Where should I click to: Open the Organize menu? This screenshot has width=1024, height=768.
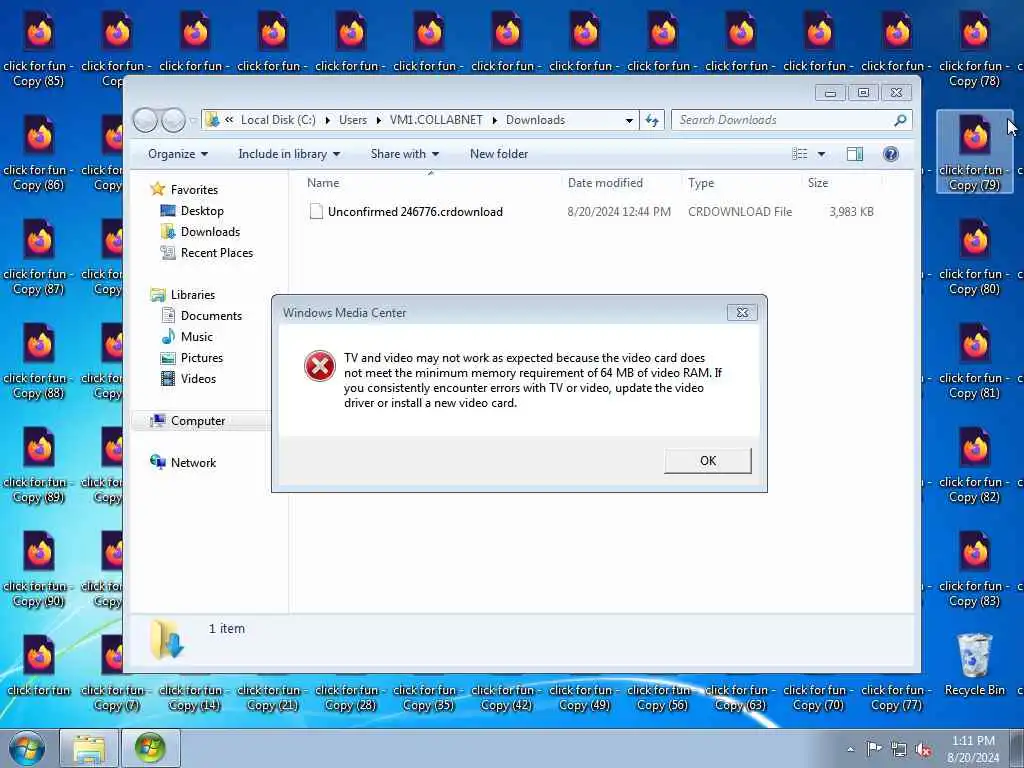(x=178, y=154)
